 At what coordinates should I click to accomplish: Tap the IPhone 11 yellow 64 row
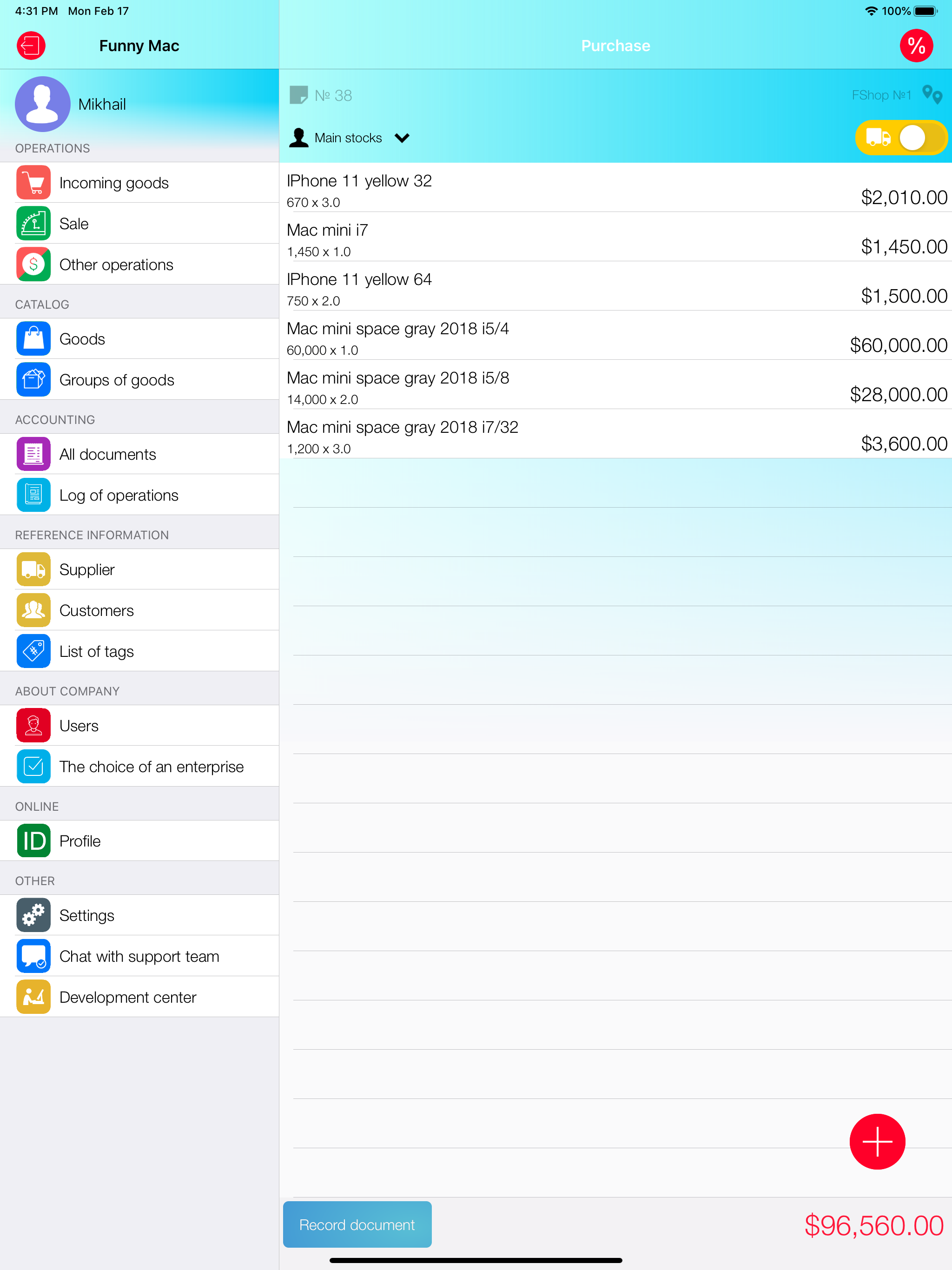click(x=615, y=288)
